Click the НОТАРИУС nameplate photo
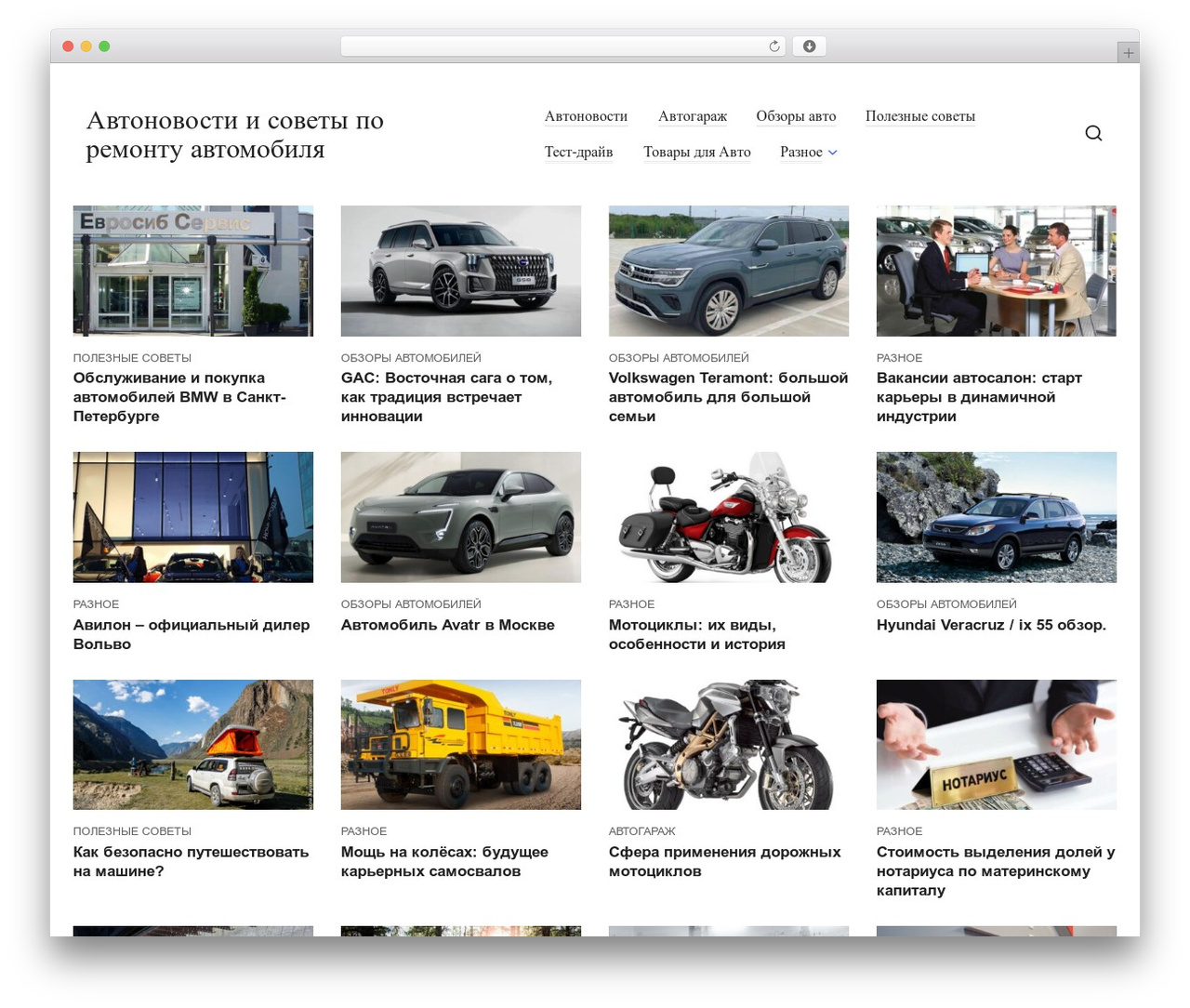 click(x=997, y=745)
